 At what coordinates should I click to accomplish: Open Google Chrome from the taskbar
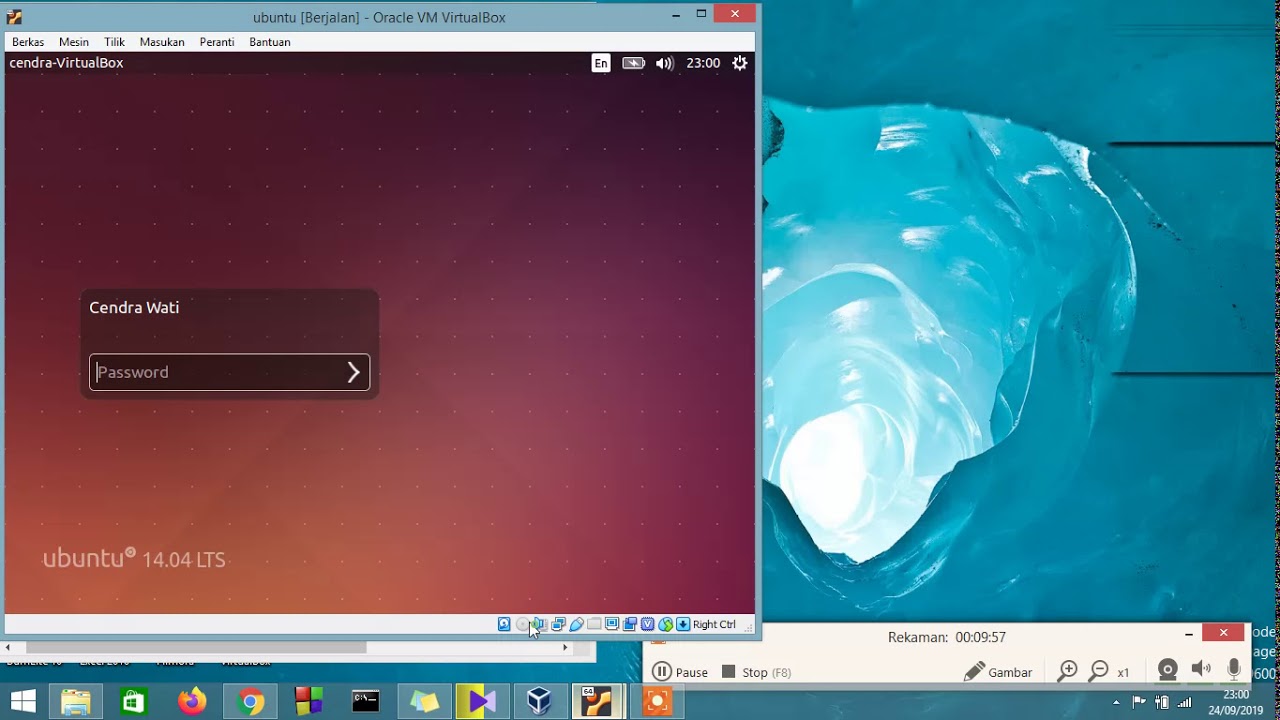[250, 702]
